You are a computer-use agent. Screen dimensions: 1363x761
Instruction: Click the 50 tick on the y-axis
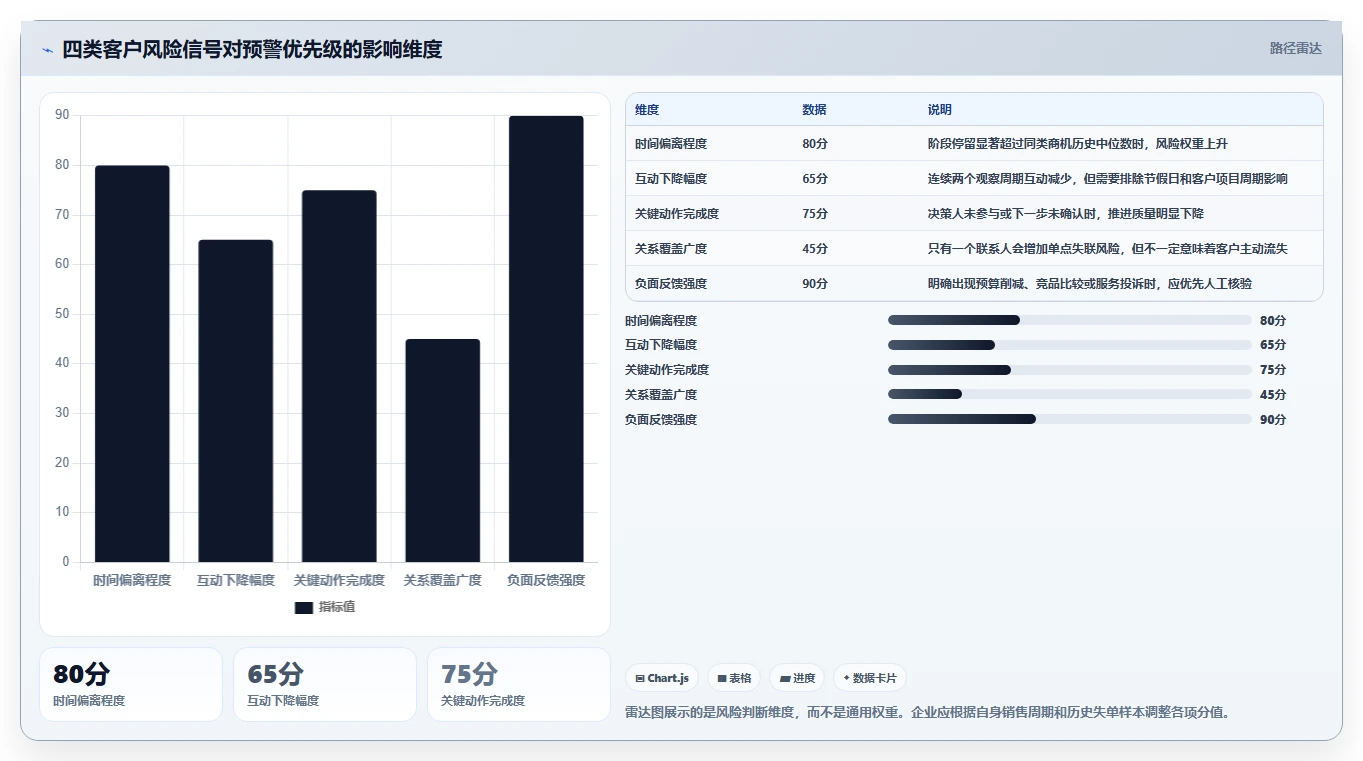(x=62, y=314)
